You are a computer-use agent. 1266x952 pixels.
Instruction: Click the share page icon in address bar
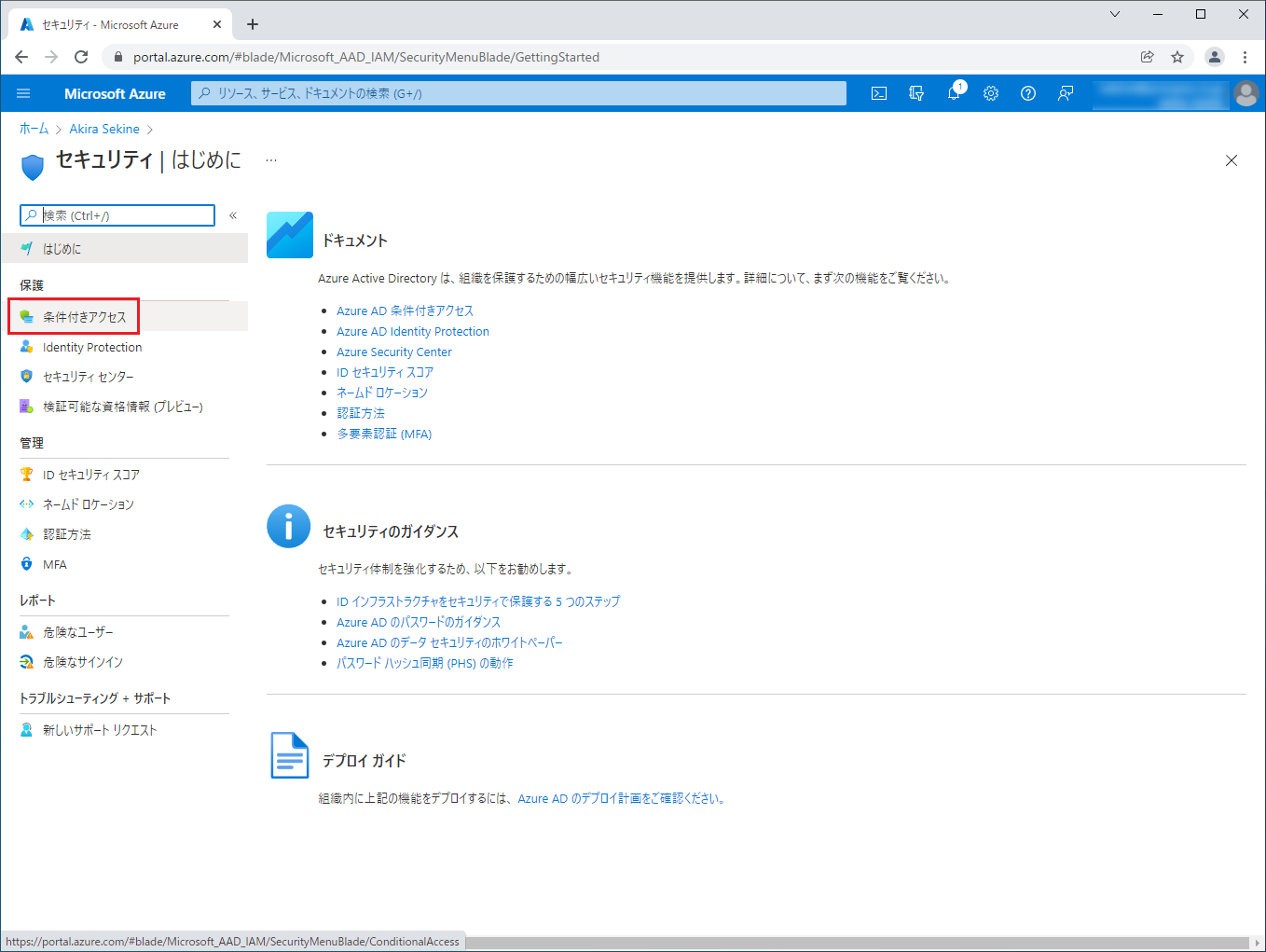pyautogui.click(x=1148, y=57)
